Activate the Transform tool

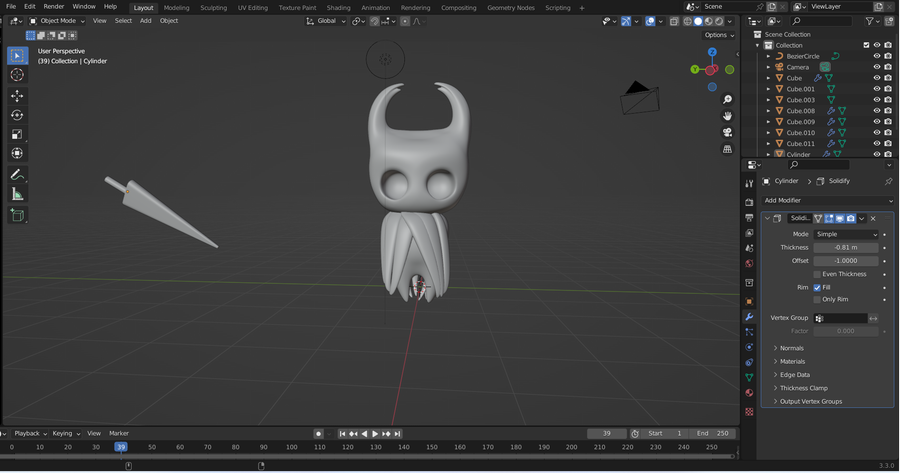click(17, 153)
